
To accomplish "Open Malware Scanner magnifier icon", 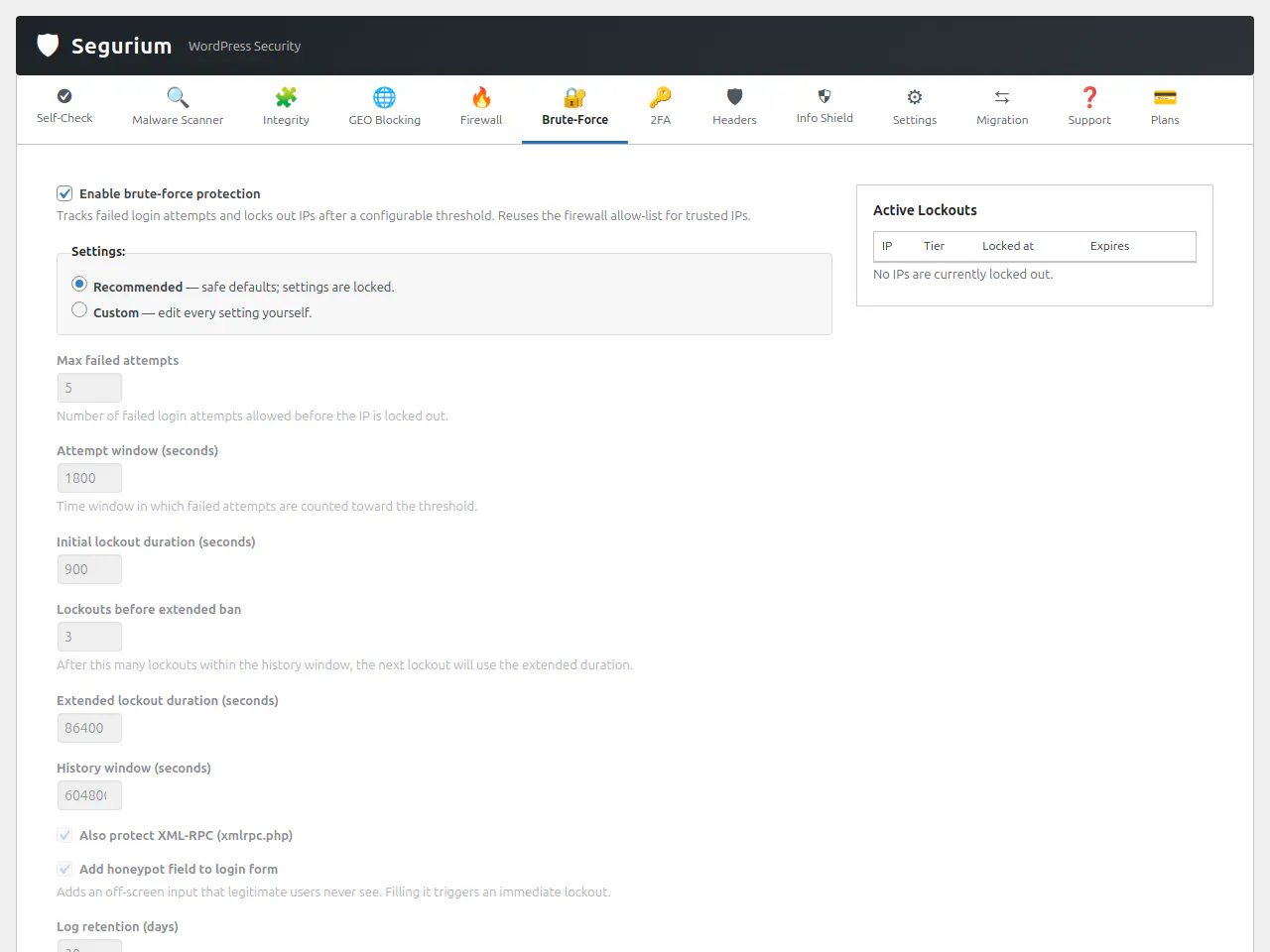I will (x=178, y=97).
